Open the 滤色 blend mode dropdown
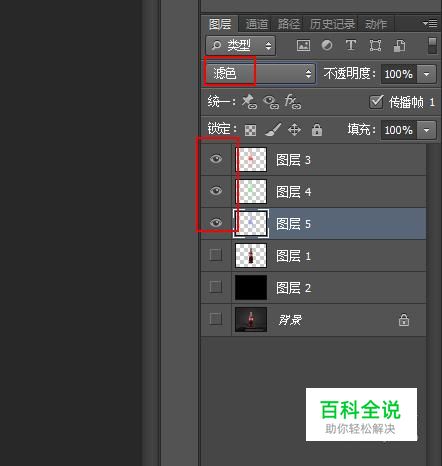 pyautogui.click(x=260, y=73)
